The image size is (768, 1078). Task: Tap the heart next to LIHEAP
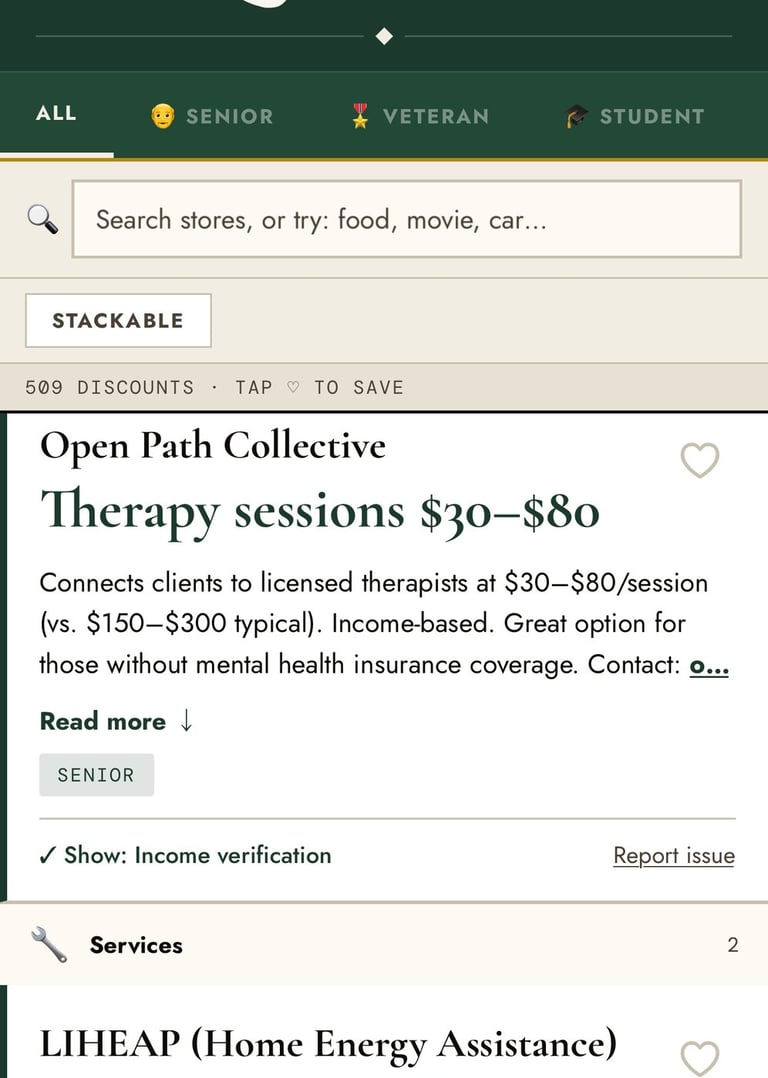[x=699, y=1056]
